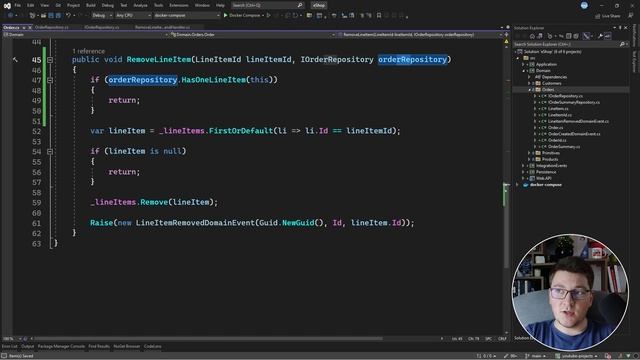
Task: Select IOrderRepository.cs in Solution Explorer
Action: click(565, 96)
